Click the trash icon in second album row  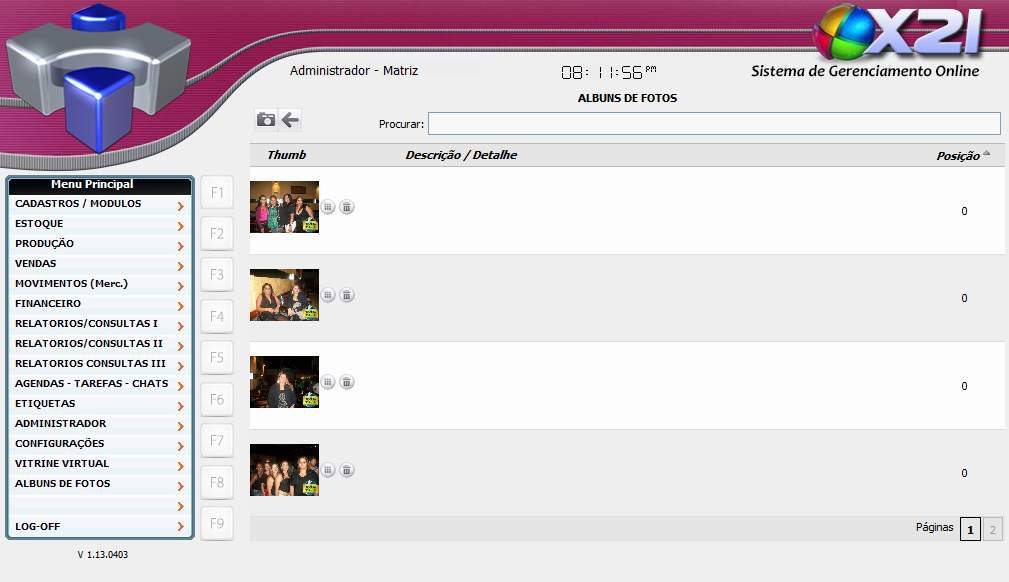(x=346, y=295)
